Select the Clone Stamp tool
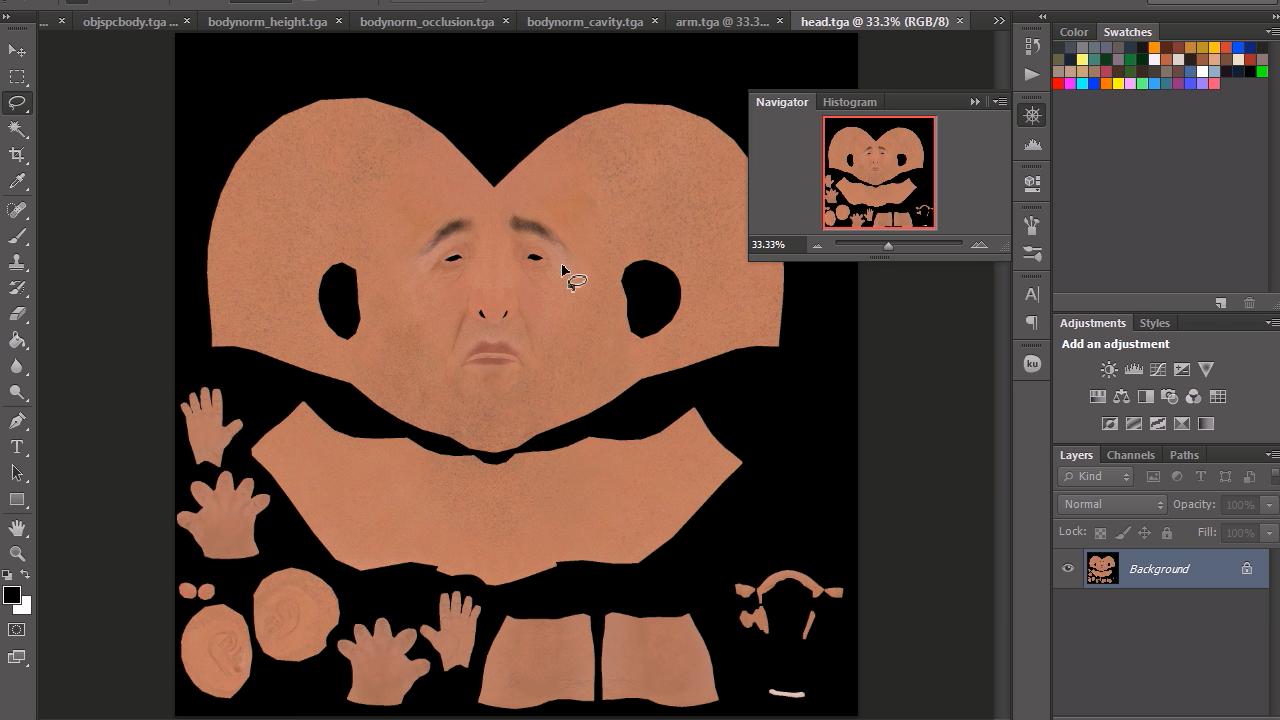Image resolution: width=1280 pixels, height=720 pixels. point(17,262)
